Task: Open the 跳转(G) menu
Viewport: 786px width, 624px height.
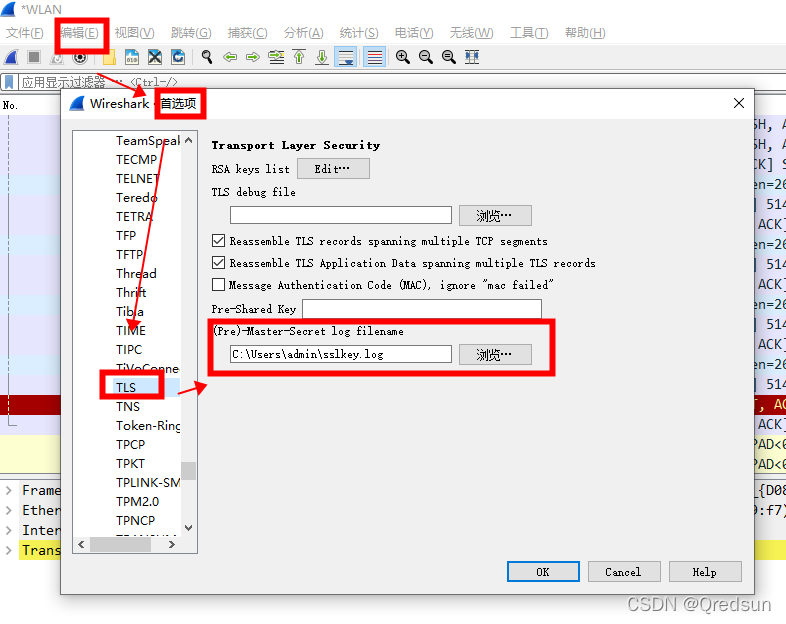Action: (190, 33)
